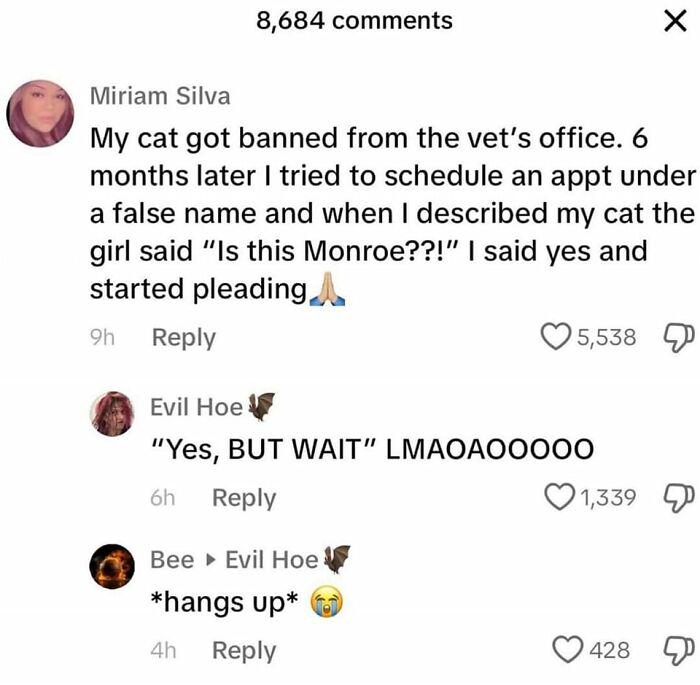This screenshot has width=700, height=685.
Task: Like Evil Hoe's "Yes, BUT WAIT" comment
Action: click(559, 497)
